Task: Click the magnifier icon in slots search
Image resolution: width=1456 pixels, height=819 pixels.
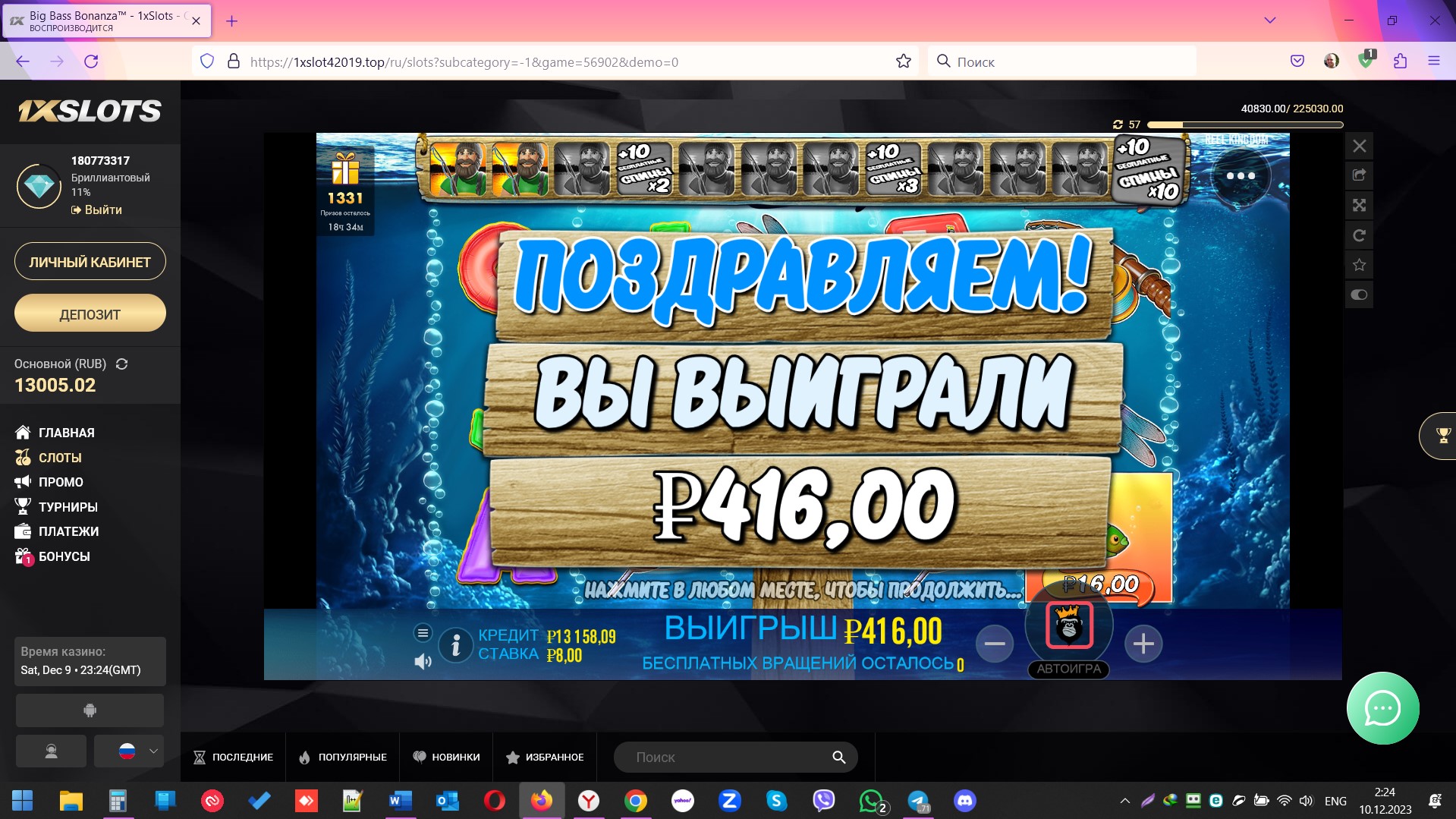Action: point(838,758)
